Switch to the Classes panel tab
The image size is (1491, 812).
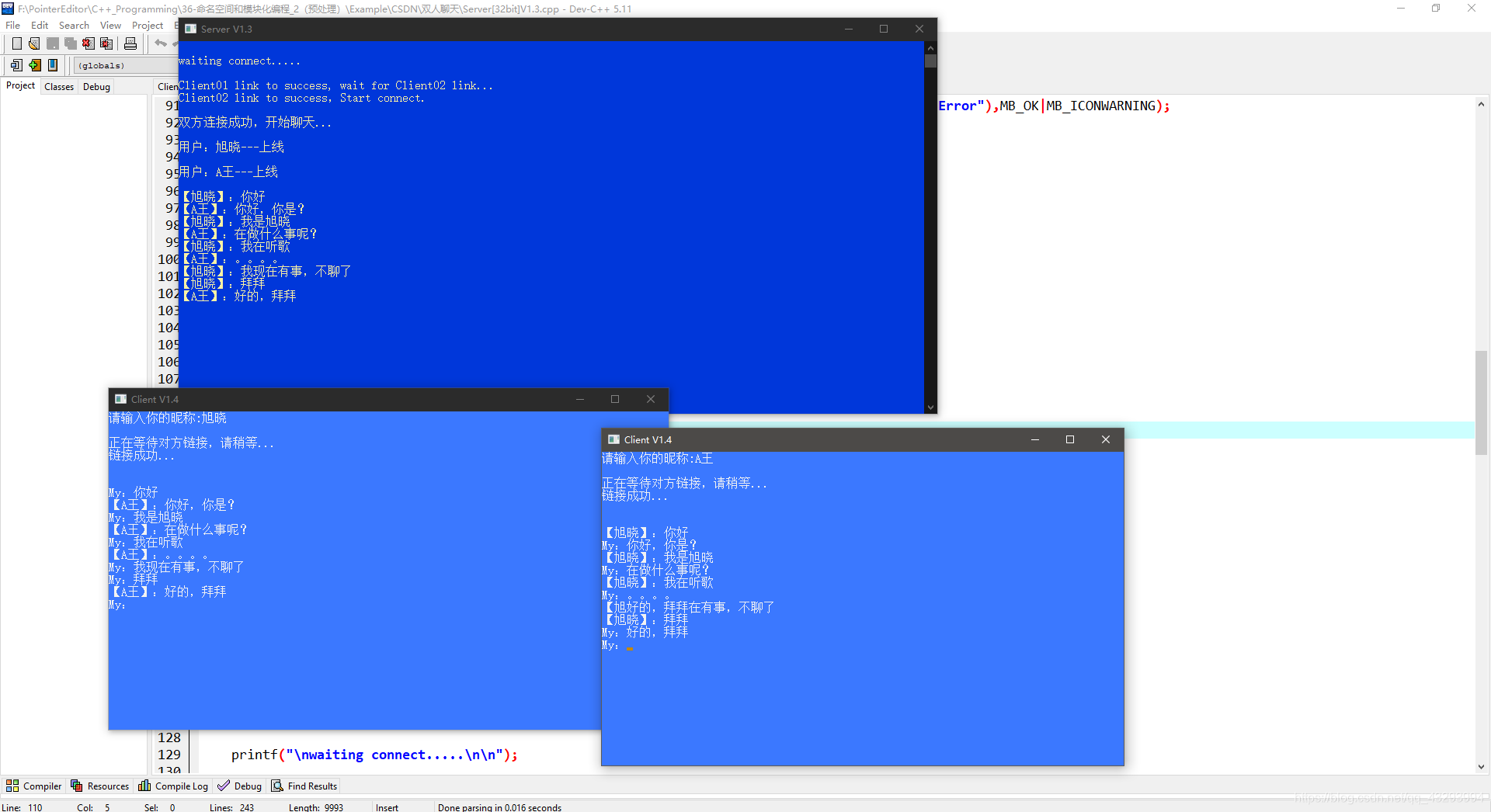point(59,86)
